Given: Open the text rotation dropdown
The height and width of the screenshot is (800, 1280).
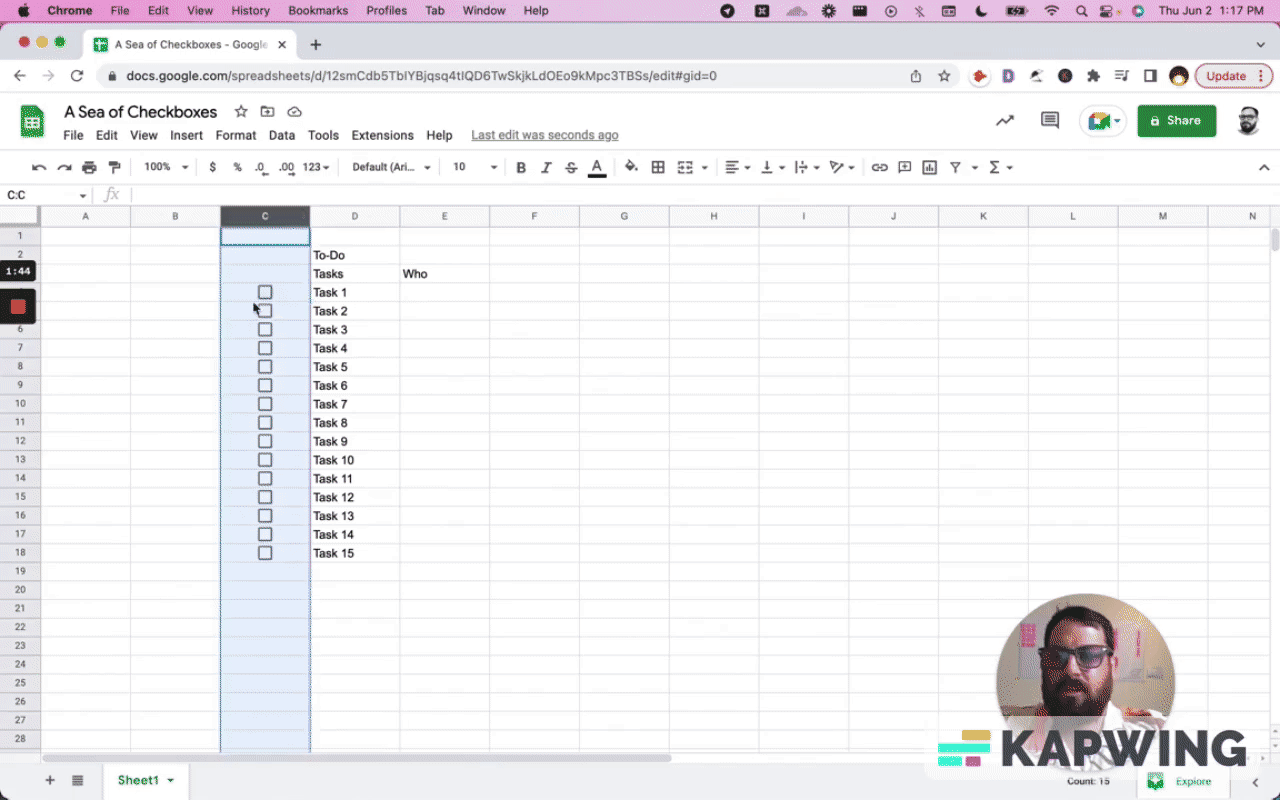Looking at the screenshot, I should pos(842,168).
